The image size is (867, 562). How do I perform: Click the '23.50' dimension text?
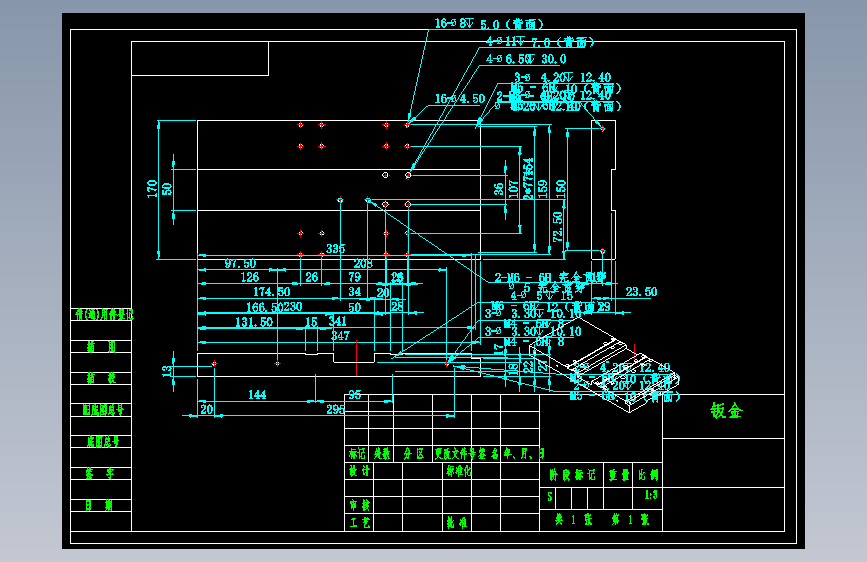(641, 292)
